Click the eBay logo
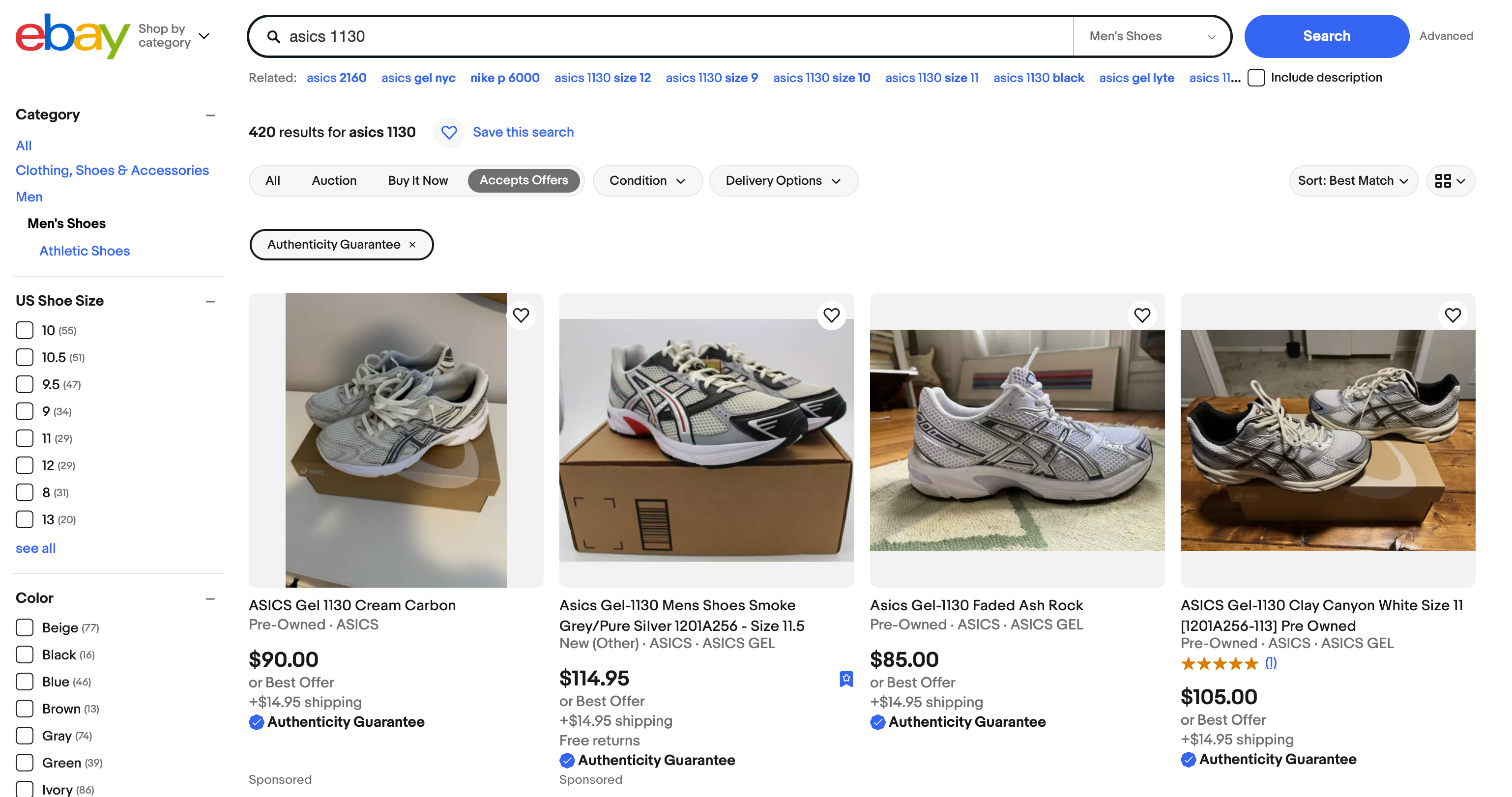Image resolution: width=1512 pixels, height=797 pixels. point(72,36)
